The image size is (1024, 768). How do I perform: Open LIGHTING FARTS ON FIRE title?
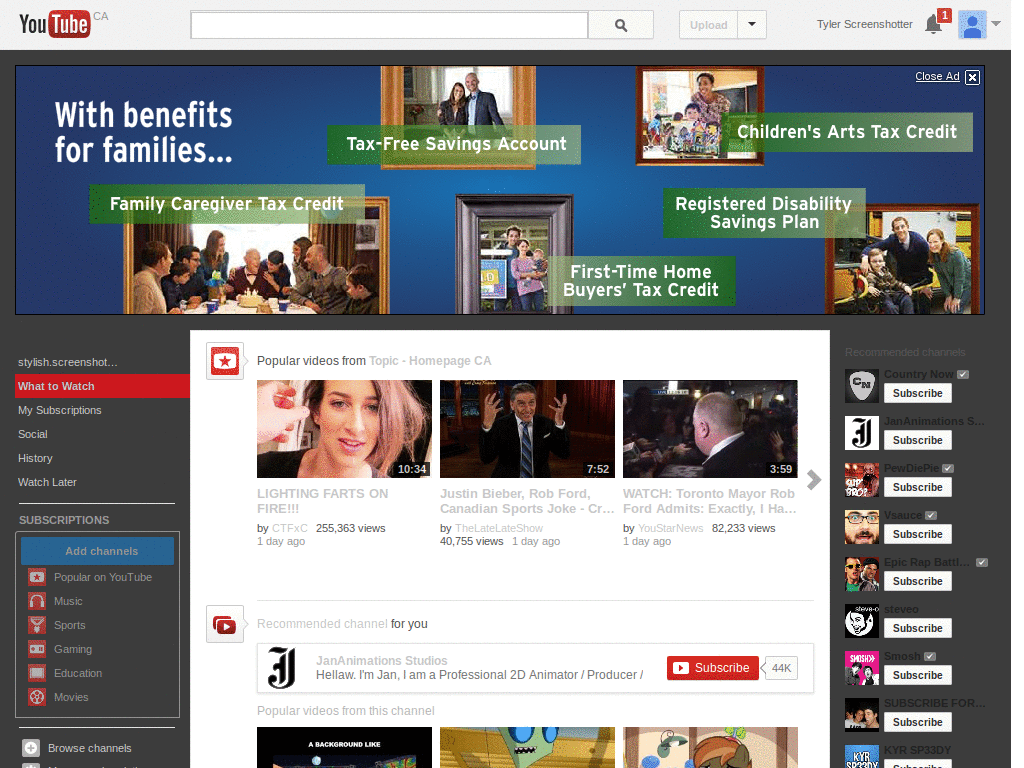[323, 501]
